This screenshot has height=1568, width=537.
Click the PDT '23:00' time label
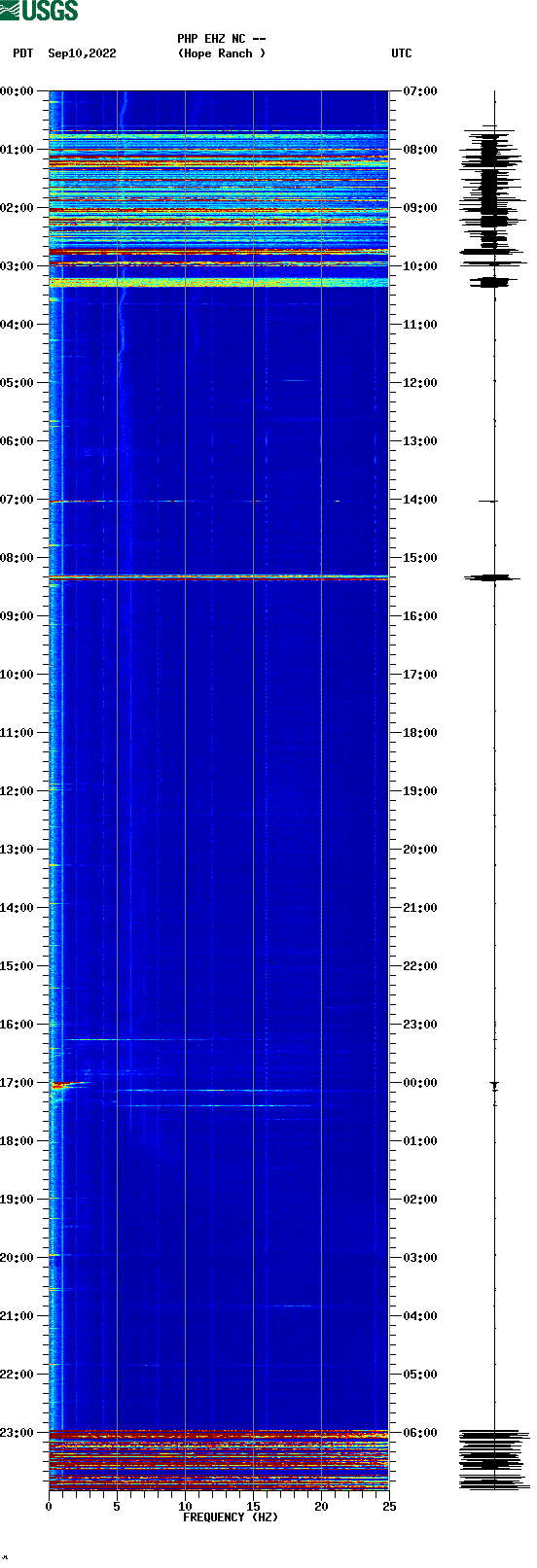17,1433
